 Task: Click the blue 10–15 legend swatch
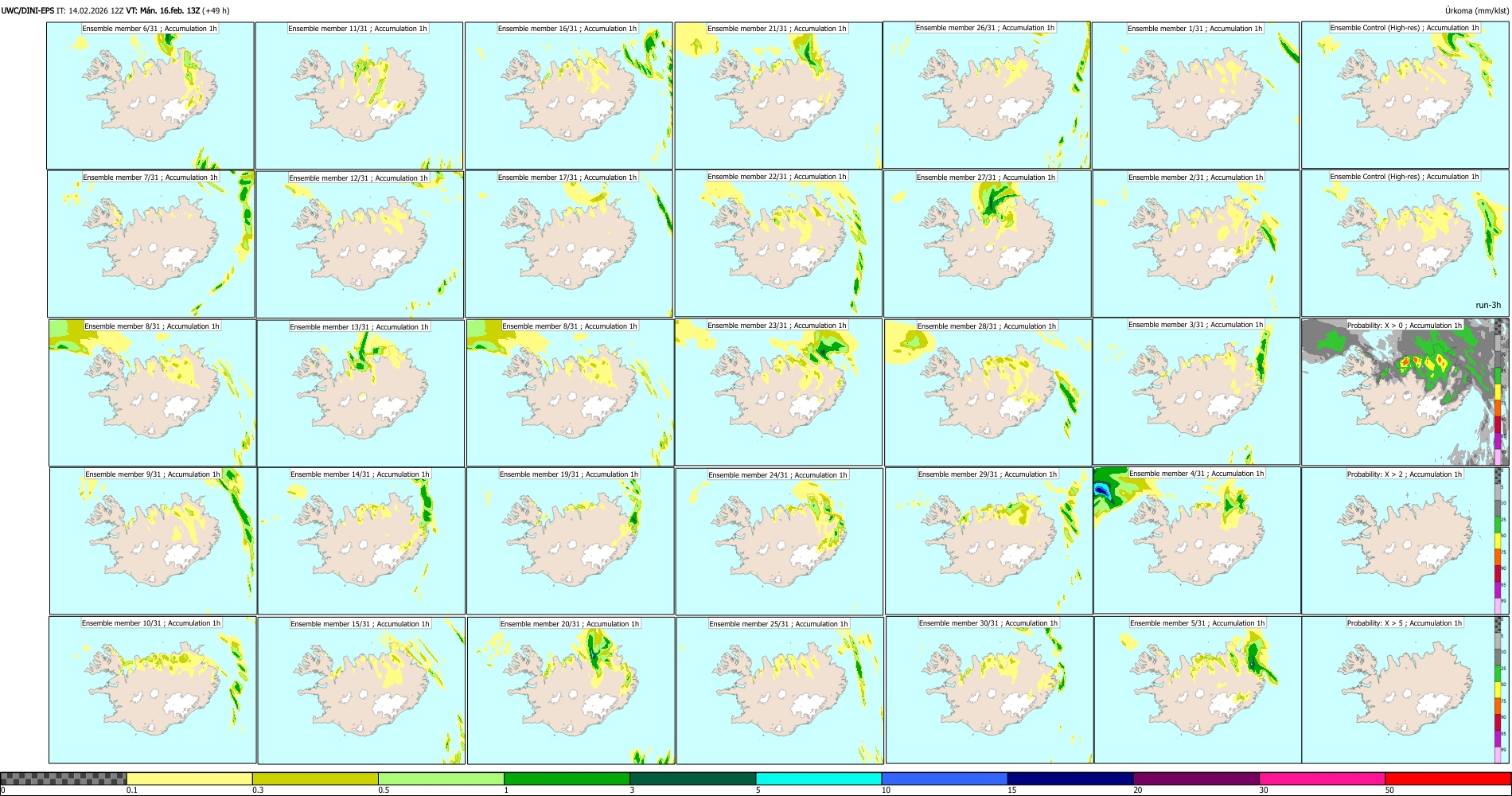(945, 778)
